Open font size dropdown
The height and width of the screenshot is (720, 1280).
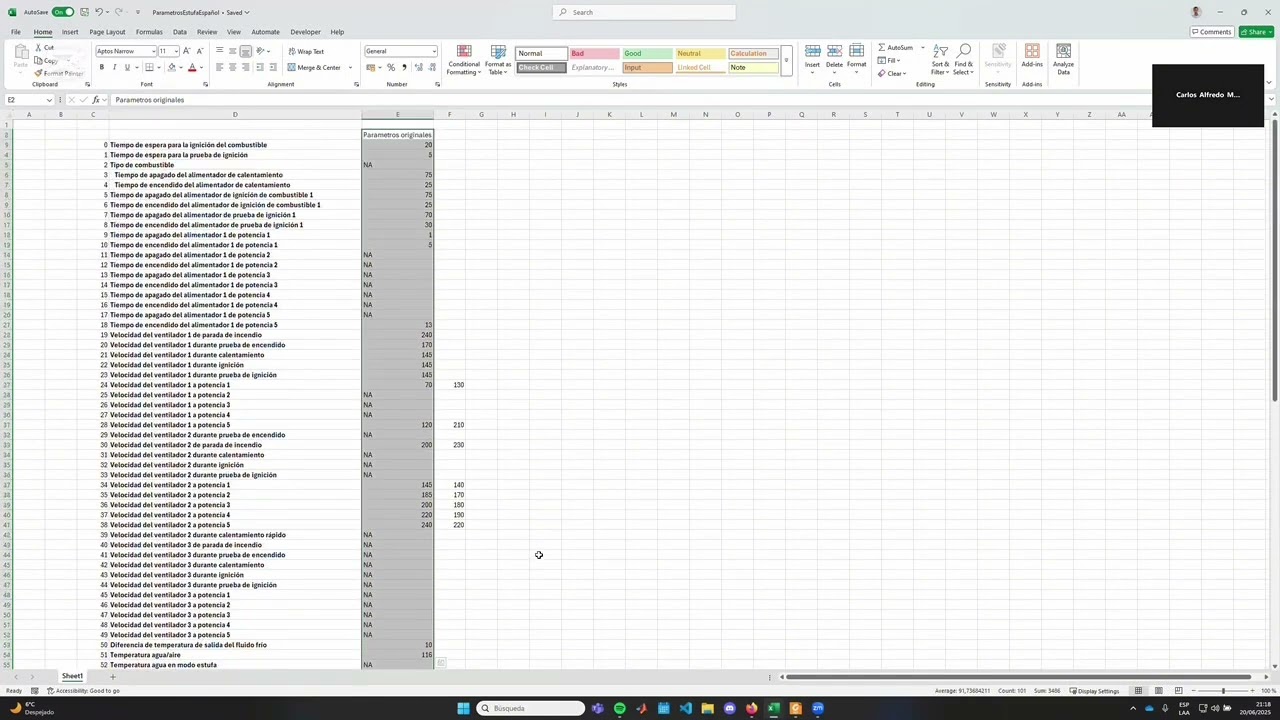(176, 51)
